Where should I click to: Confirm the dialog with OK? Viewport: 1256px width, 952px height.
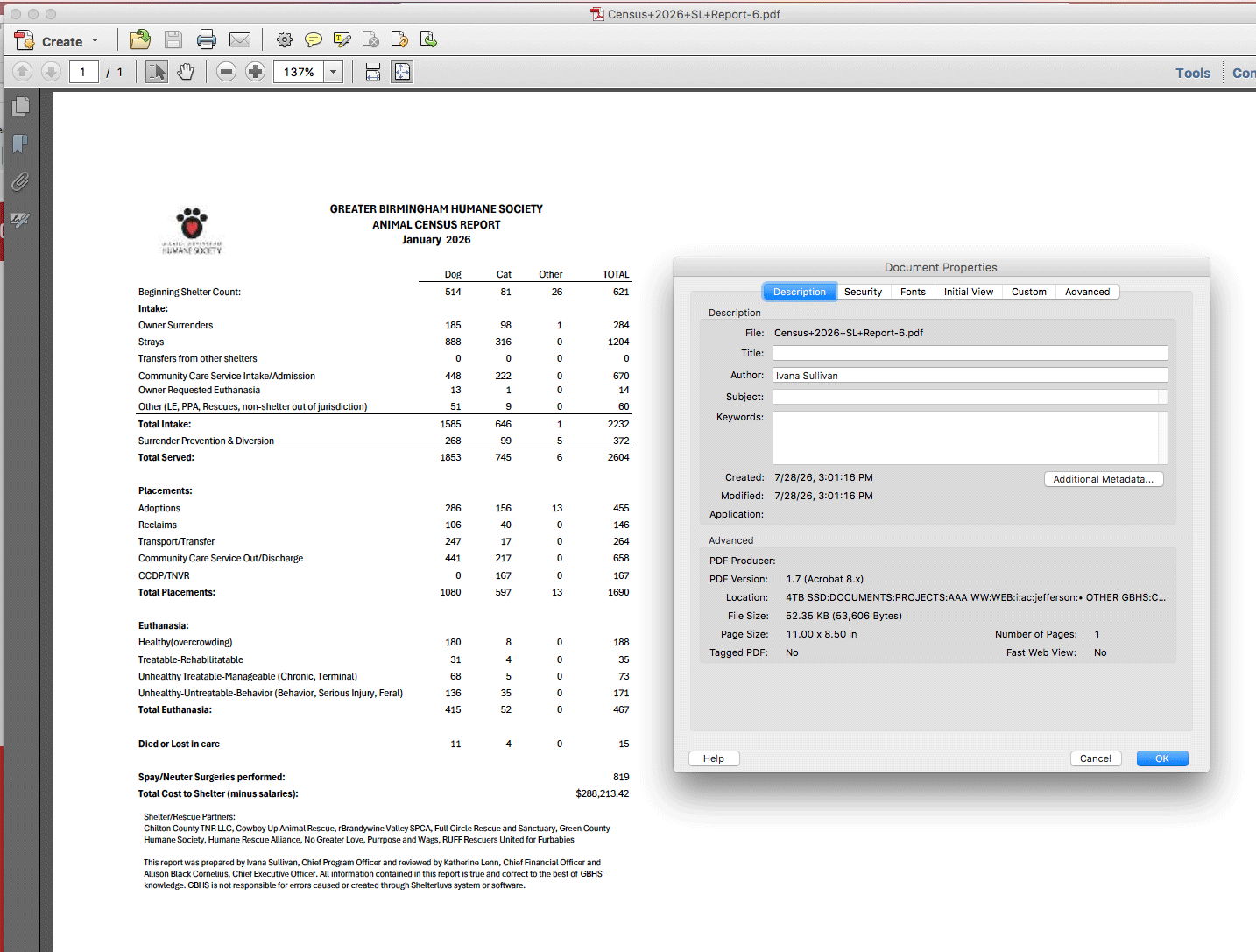coord(1162,758)
